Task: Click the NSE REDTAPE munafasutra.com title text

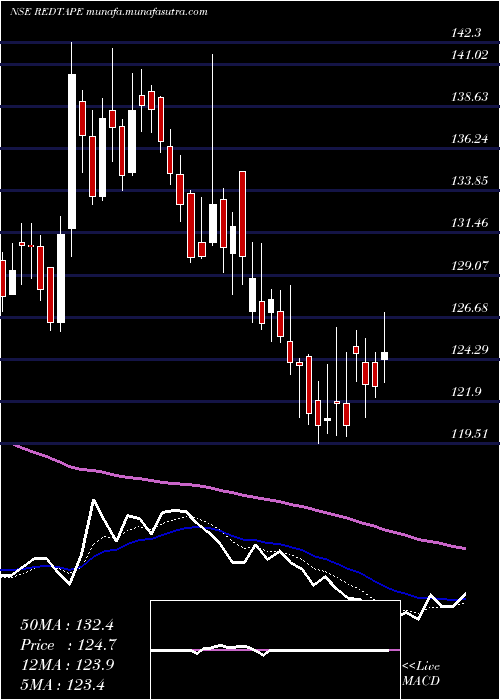Action: [x=109, y=12]
